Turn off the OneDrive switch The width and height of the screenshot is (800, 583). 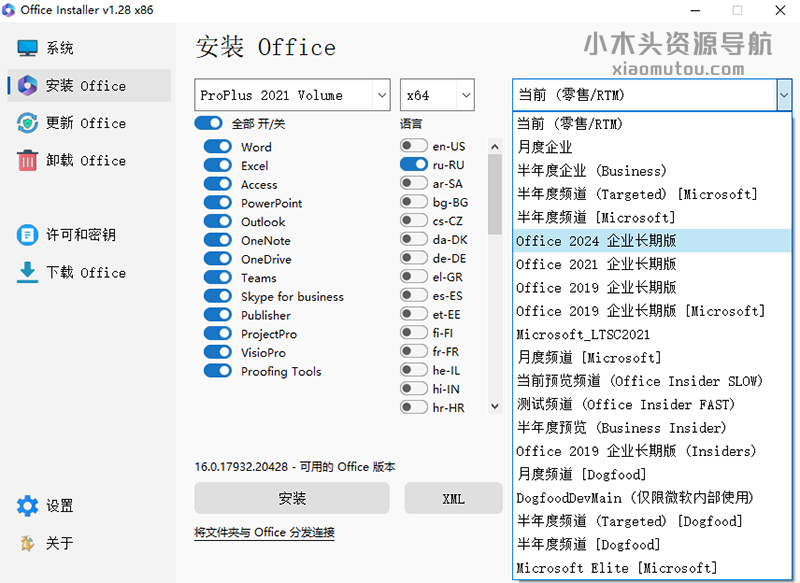coord(218,259)
